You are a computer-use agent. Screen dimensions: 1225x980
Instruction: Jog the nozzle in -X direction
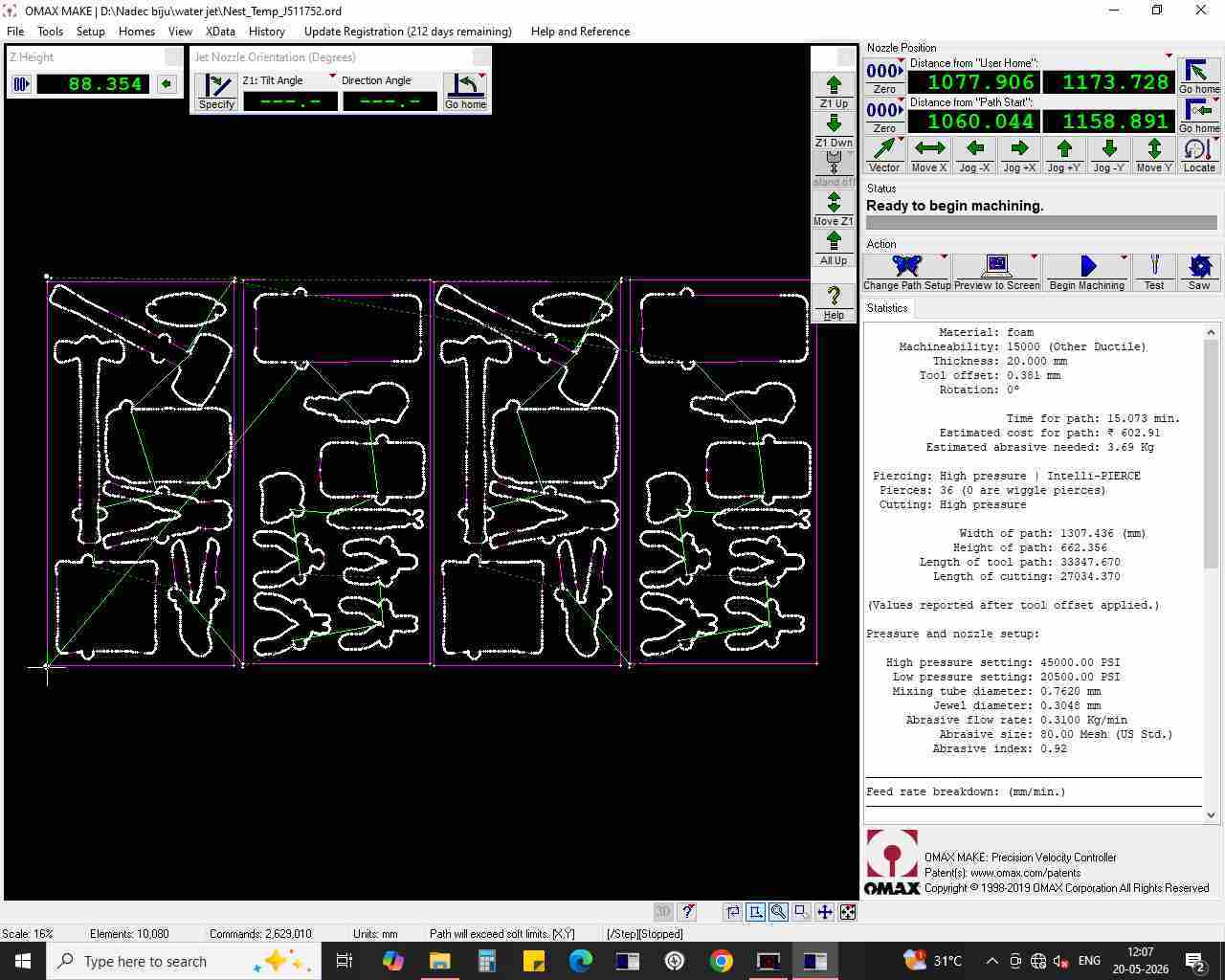(974, 155)
